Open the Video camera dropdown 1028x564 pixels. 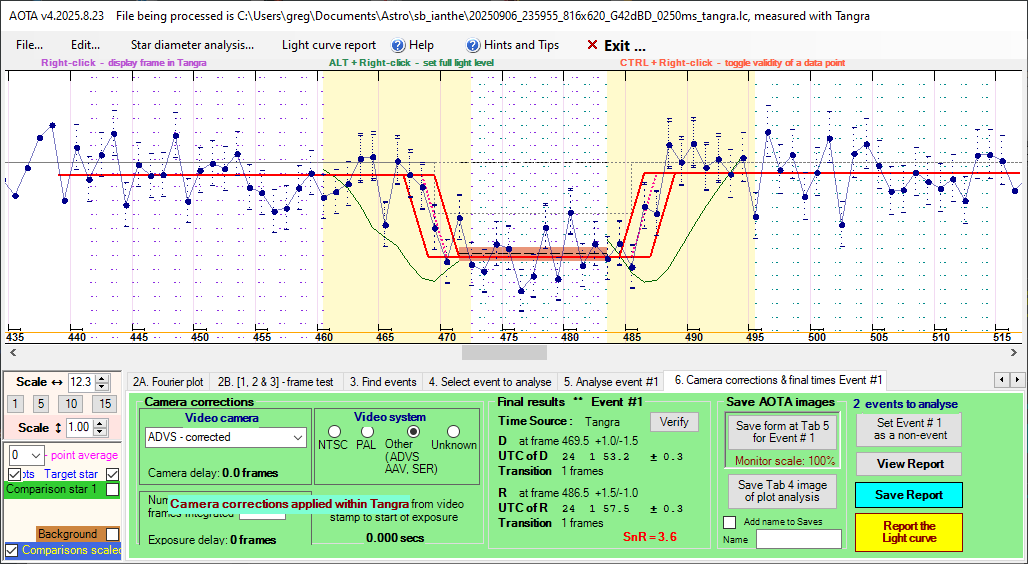(x=297, y=437)
